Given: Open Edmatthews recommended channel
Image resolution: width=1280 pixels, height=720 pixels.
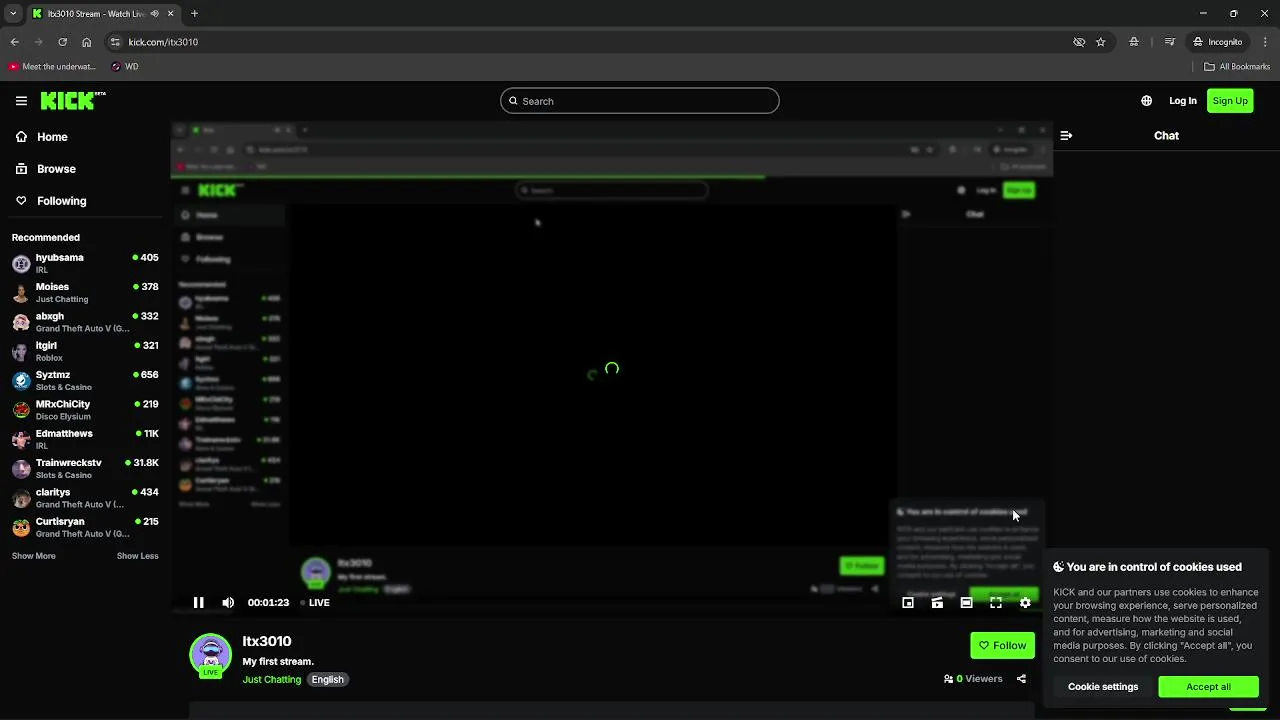Looking at the screenshot, I should tap(85, 439).
